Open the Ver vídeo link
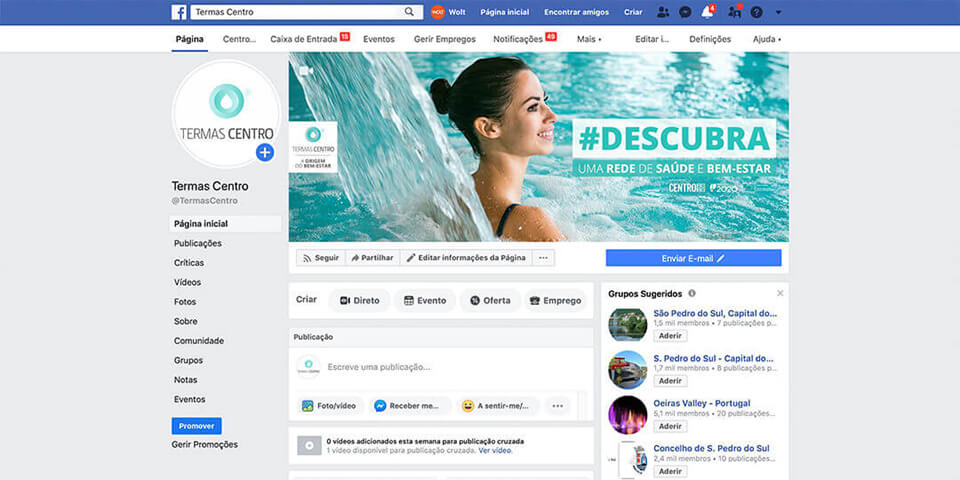 pyautogui.click(x=495, y=451)
